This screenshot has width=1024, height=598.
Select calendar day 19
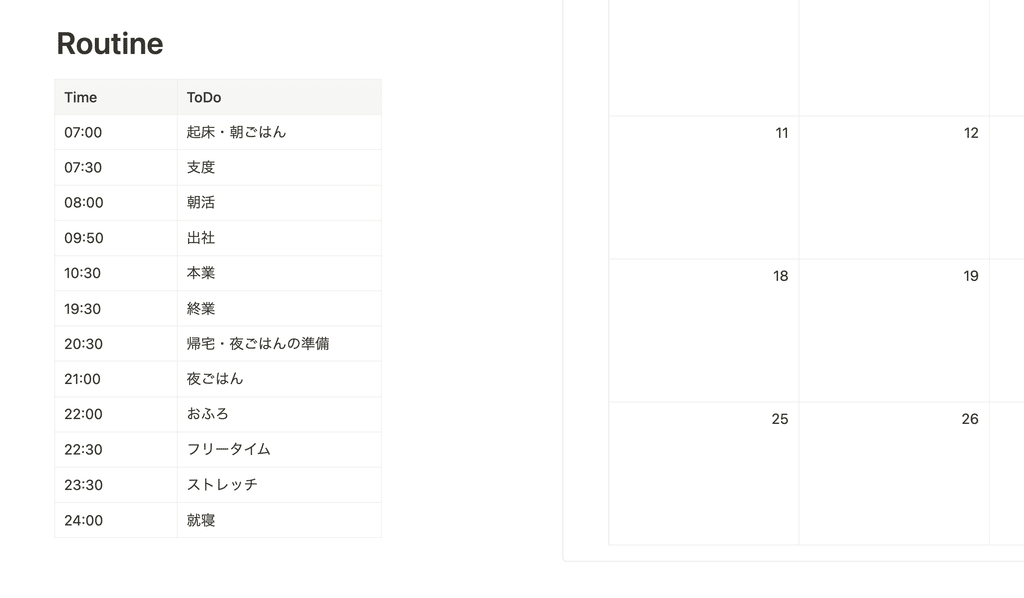pos(894,331)
